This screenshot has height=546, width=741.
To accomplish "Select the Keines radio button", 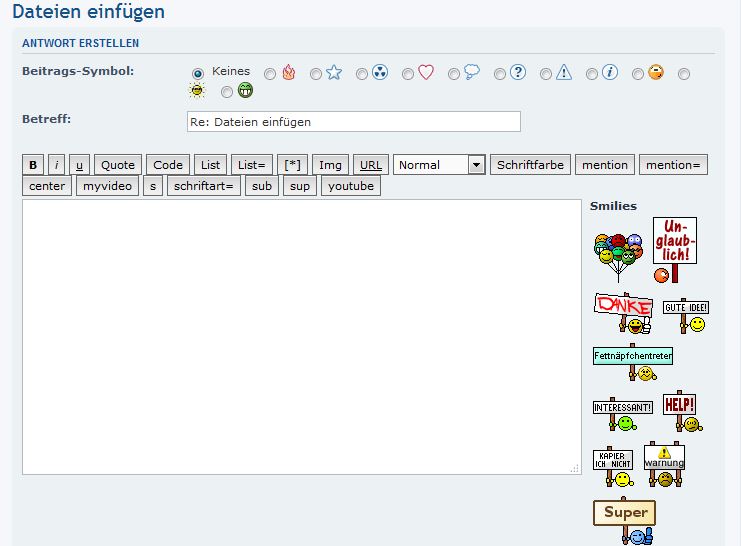I will tap(198, 74).
